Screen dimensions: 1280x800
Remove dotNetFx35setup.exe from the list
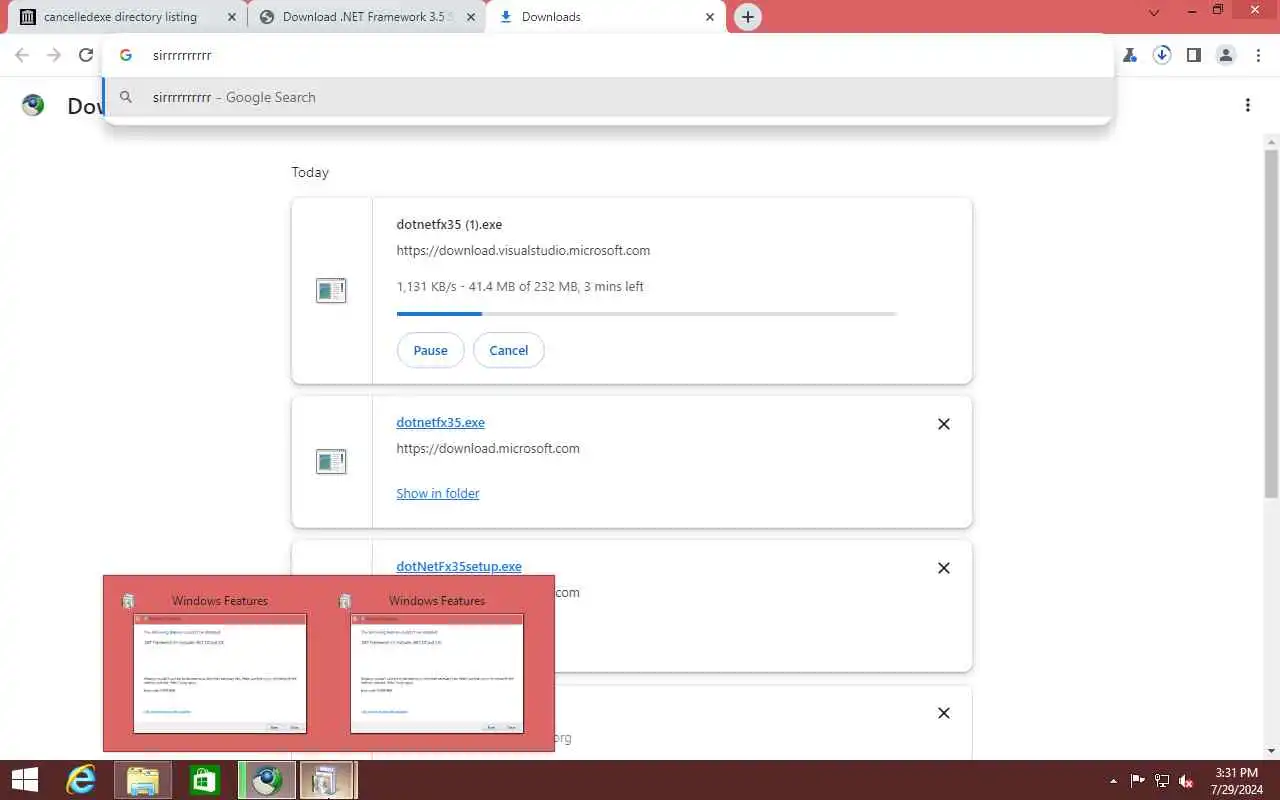[x=943, y=568]
